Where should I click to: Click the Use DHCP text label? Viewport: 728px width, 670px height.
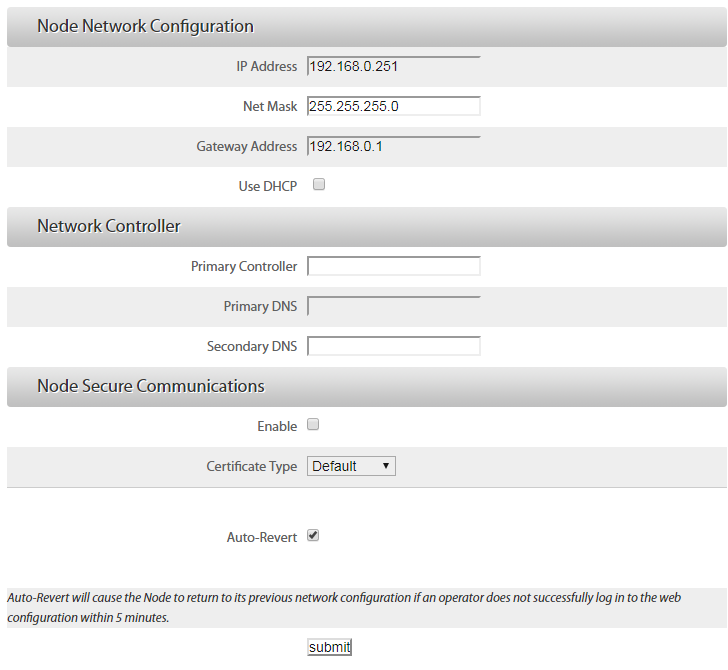267,187
